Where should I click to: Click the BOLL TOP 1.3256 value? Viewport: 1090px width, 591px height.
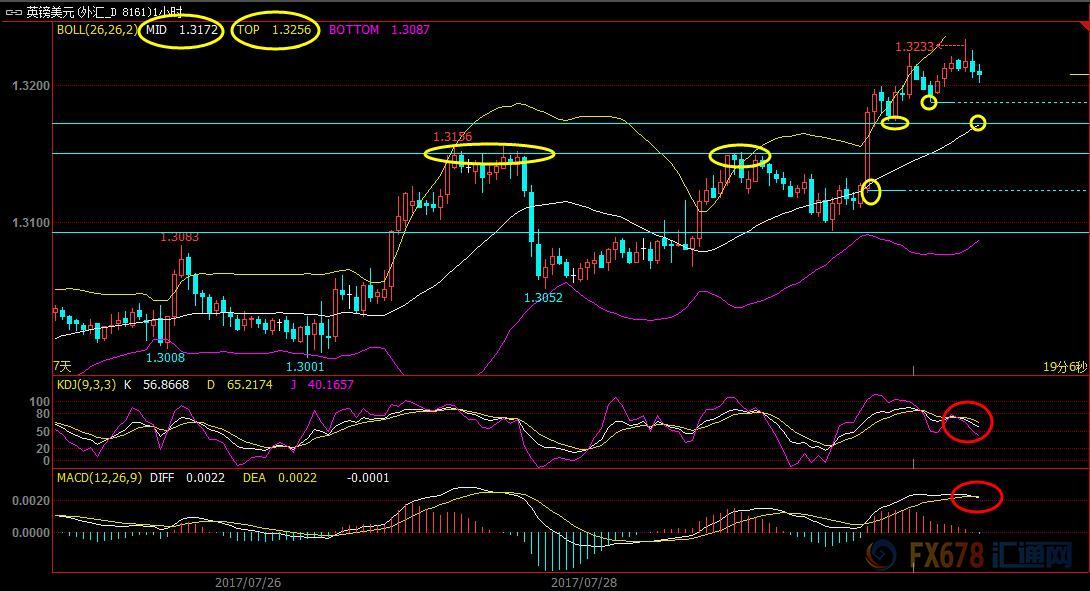click(275, 30)
